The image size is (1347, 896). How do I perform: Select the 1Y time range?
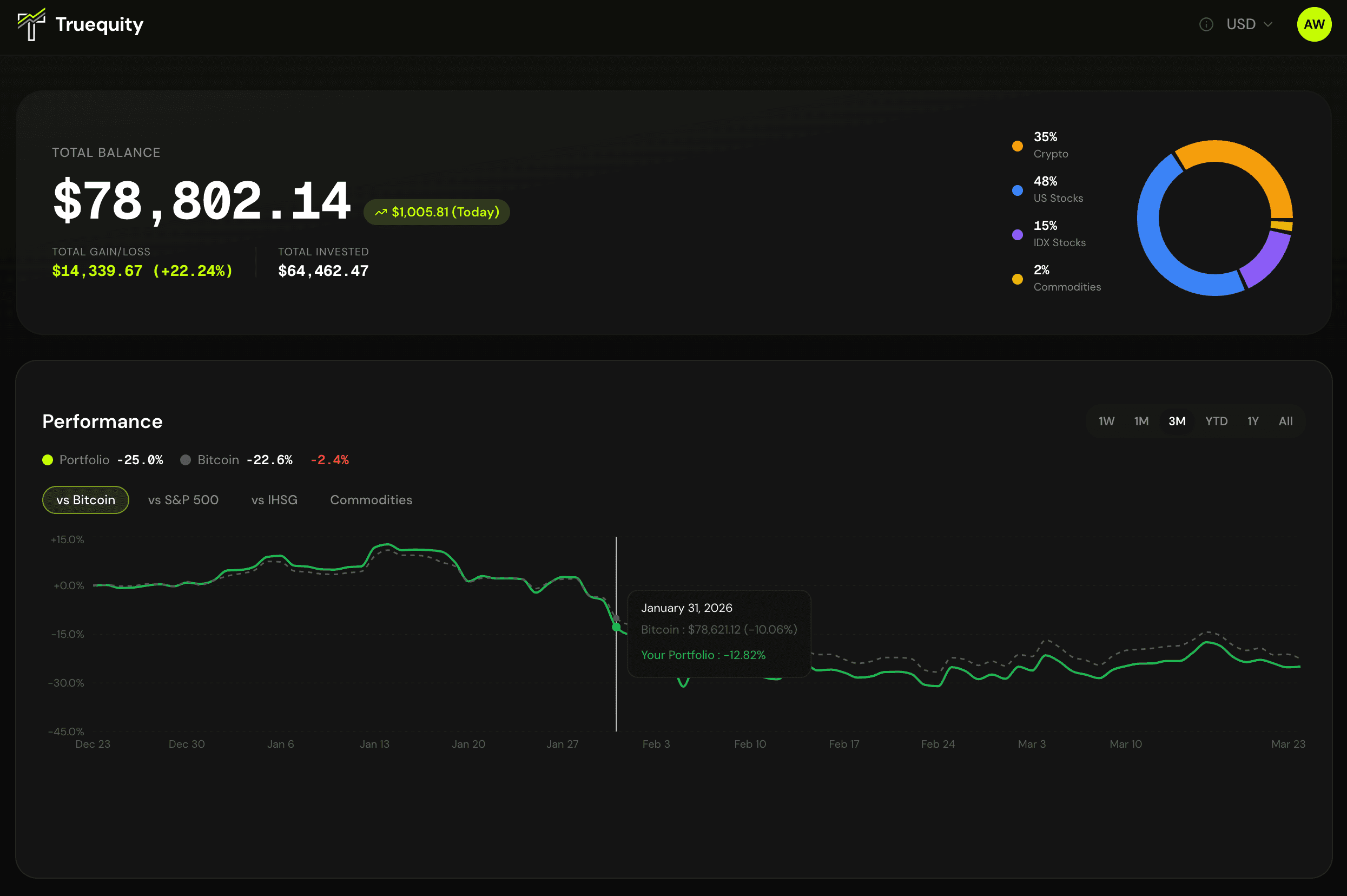(x=1253, y=421)
